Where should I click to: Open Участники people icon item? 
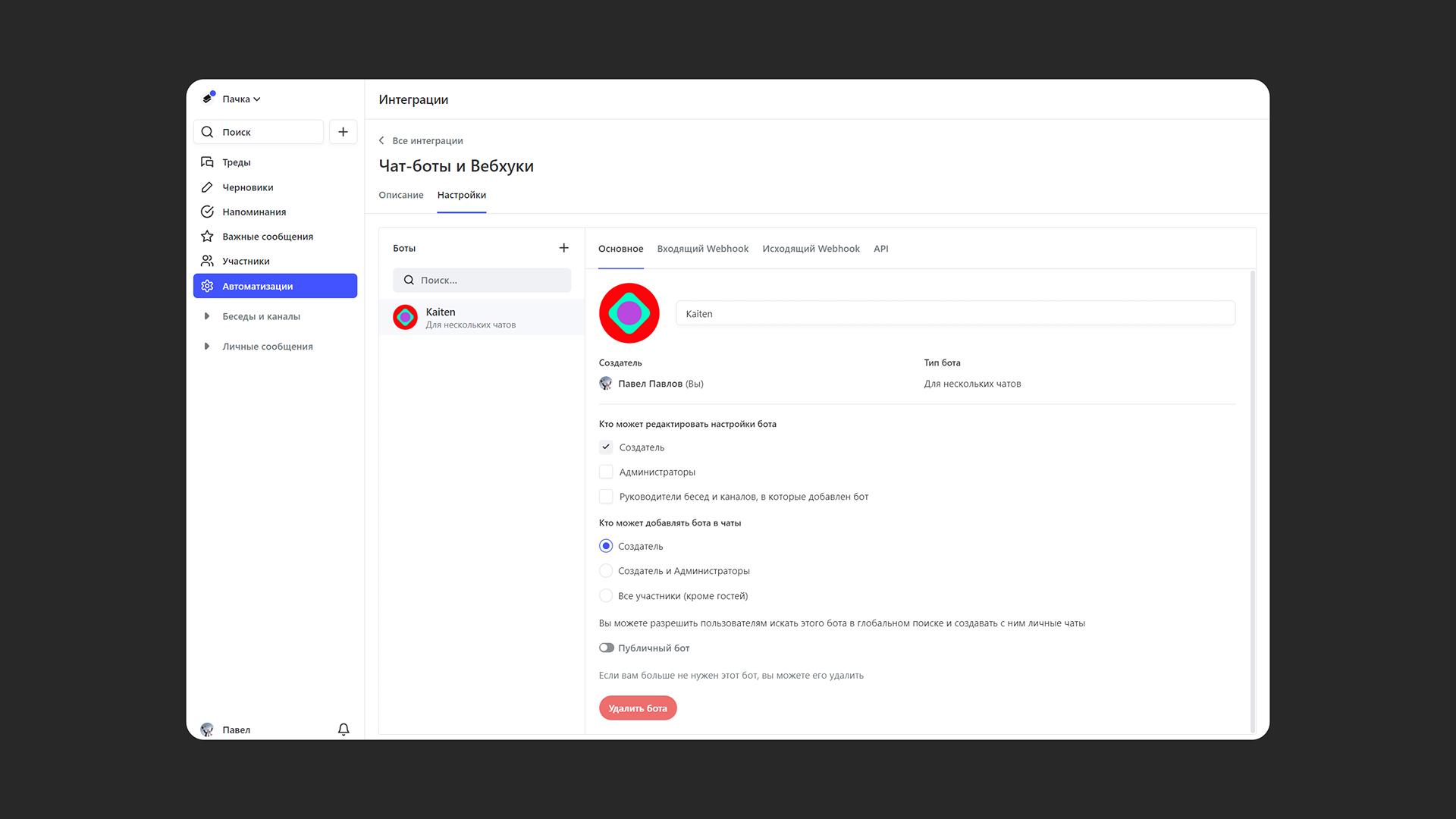[x=245, y=261]
